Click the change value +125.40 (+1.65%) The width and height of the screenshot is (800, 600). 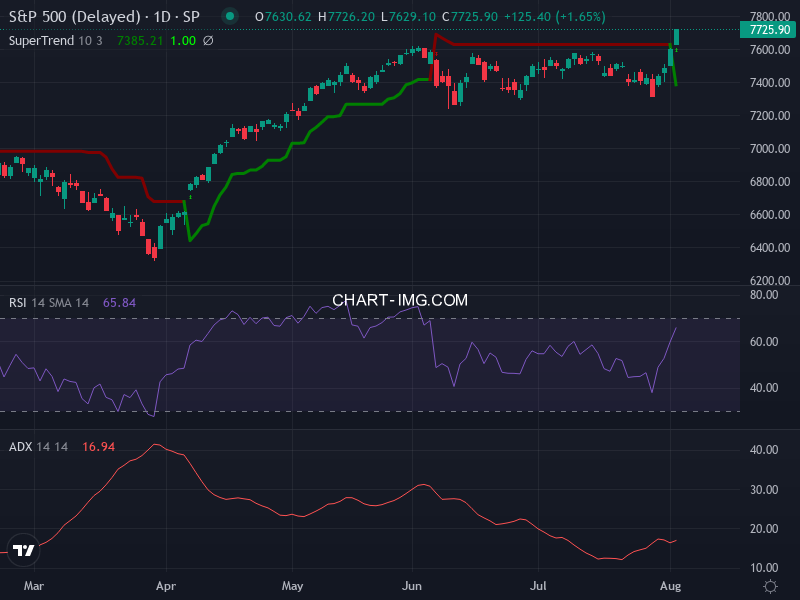pyautogui.click(x=555, y=17)
